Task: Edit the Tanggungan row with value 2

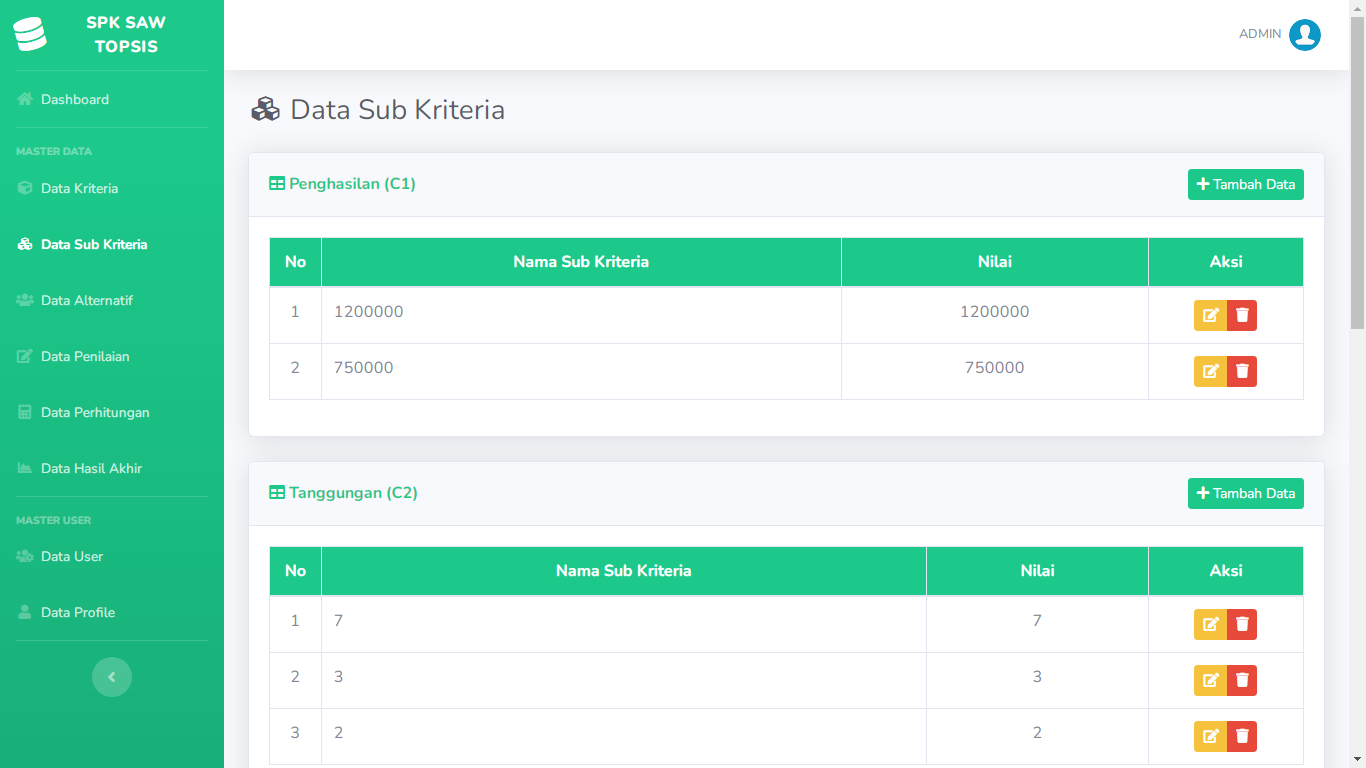Action: coord(1210,736)
